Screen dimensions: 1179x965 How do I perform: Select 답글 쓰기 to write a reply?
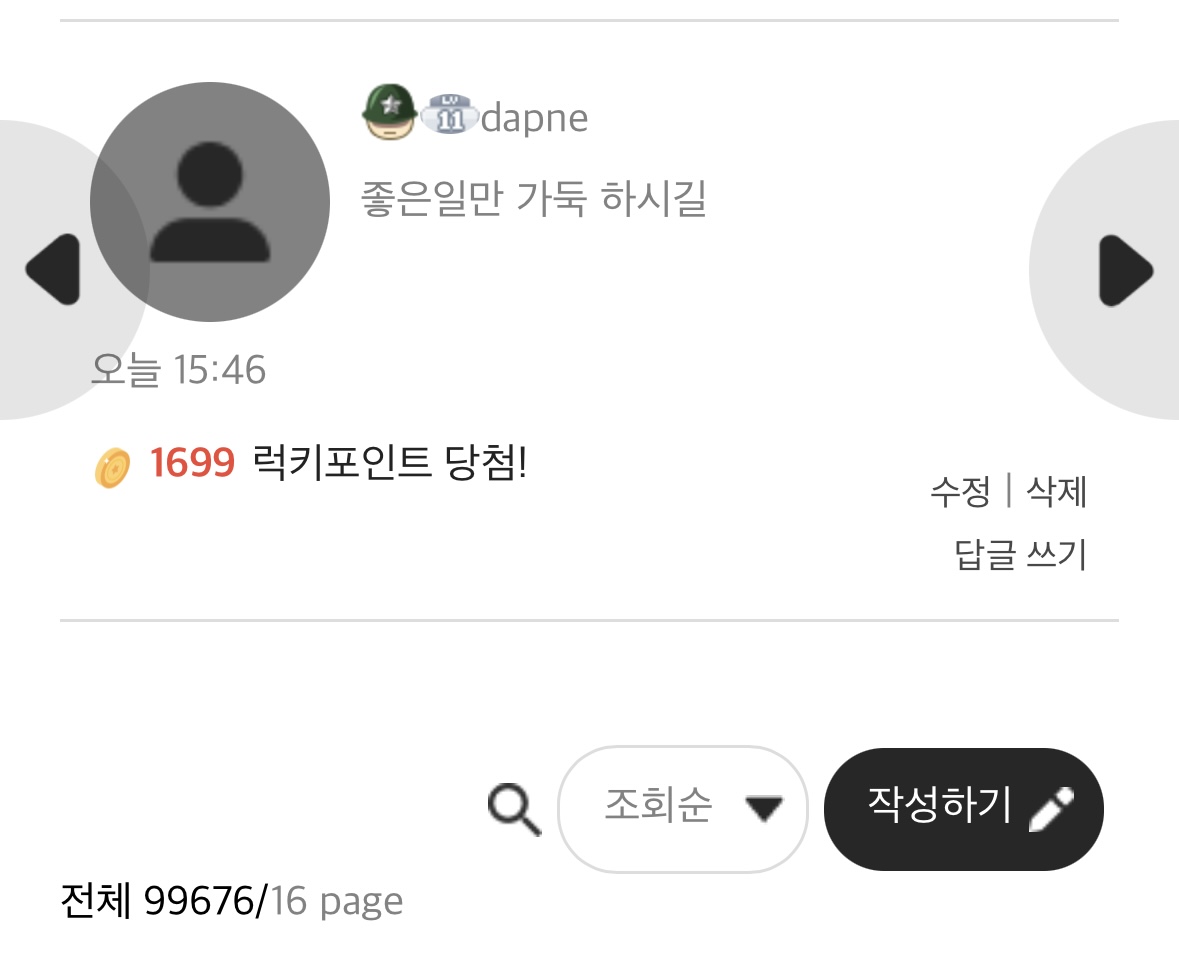click(1020, 554)
